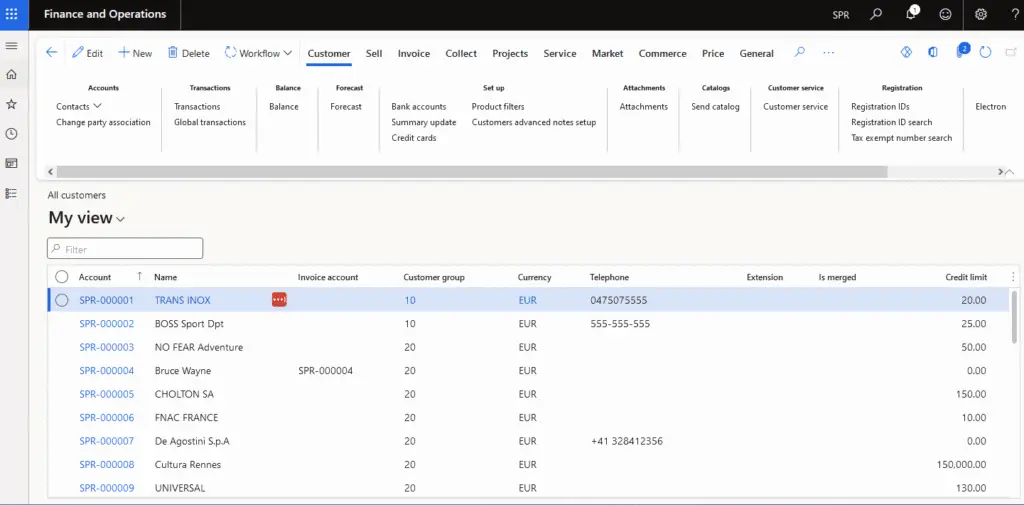This screenshot has width=1024, height=505.
Task: Open account SPR-000008 link
Action: (x=106, y=465)
